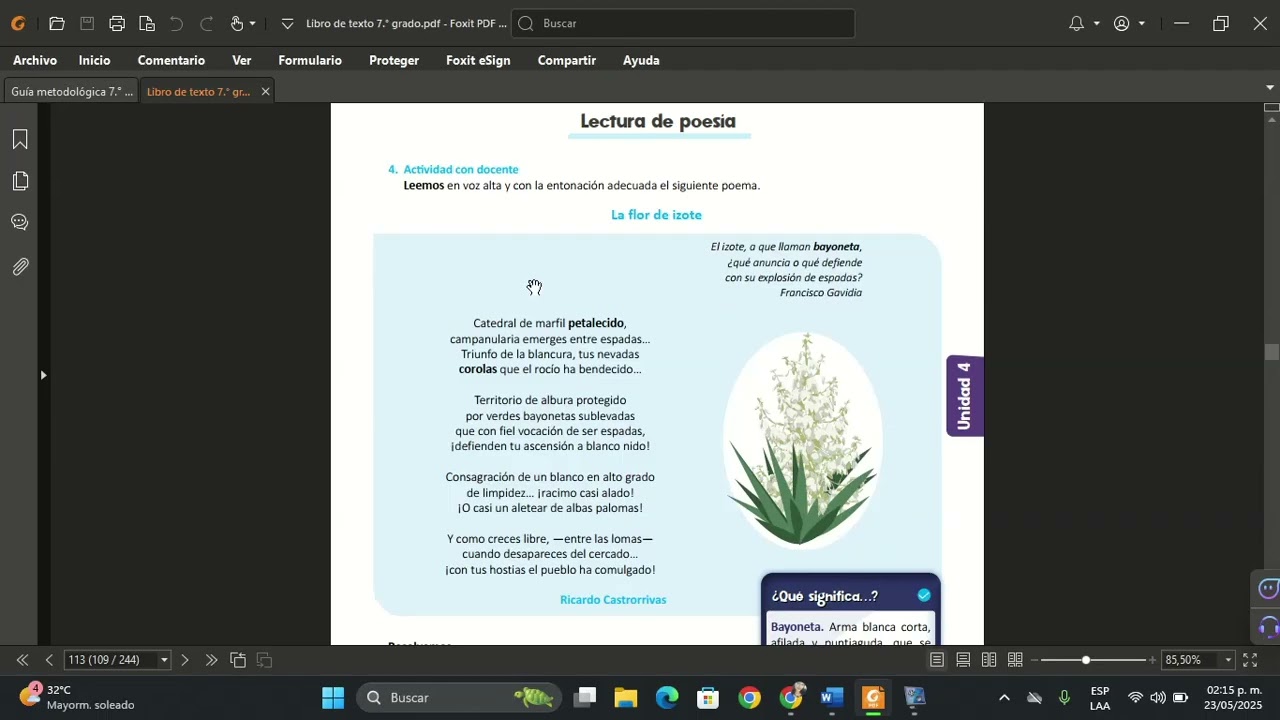The width and height of the screenshot is (1280, 720).
Task: Click the Unidad 4 side tab
Action: (965, 396)
